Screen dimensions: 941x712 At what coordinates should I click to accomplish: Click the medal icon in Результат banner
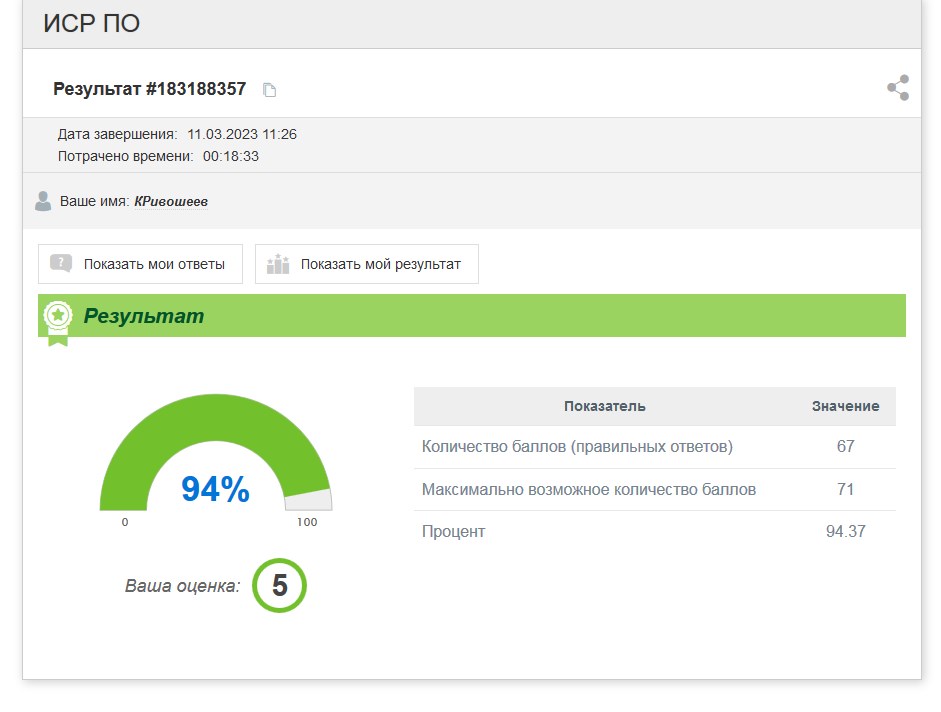(x=58, y=318)
